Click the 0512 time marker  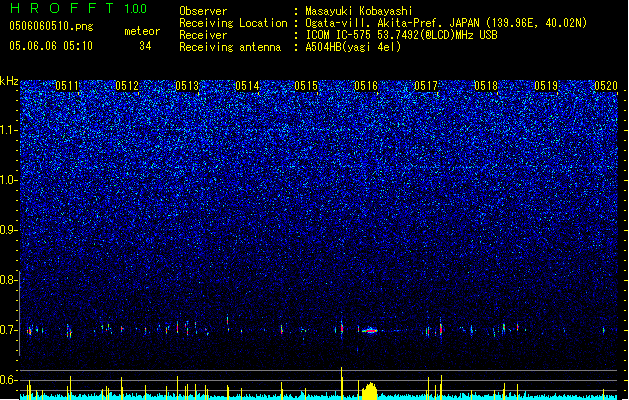tap(127, 86)
